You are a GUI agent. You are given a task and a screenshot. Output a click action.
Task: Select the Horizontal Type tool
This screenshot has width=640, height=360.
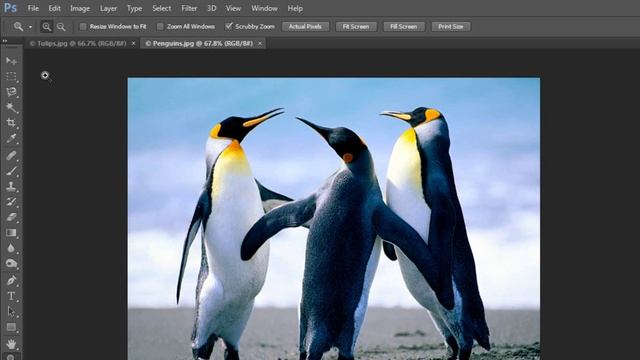click(x=11, y=296)
